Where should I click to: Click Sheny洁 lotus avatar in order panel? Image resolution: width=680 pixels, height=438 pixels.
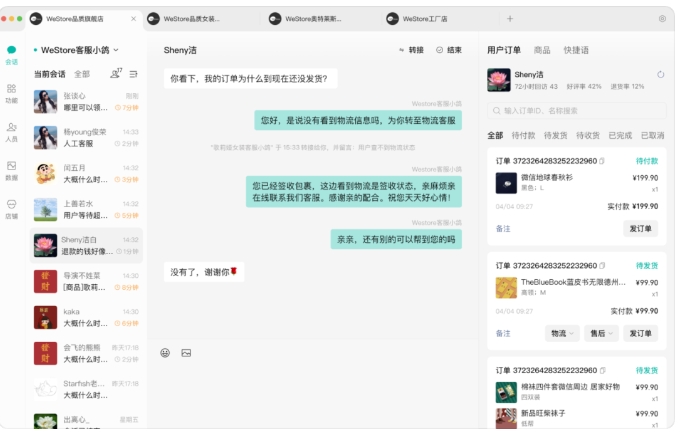point(499,80)
